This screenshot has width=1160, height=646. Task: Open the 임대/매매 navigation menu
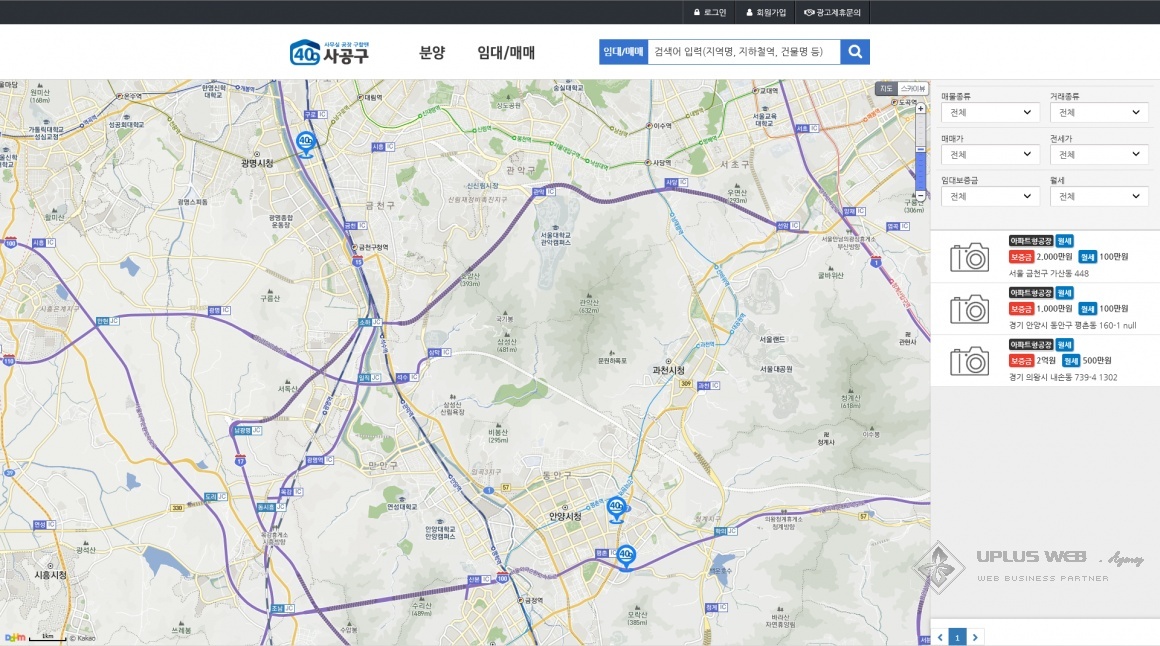(x=506, y=53)
